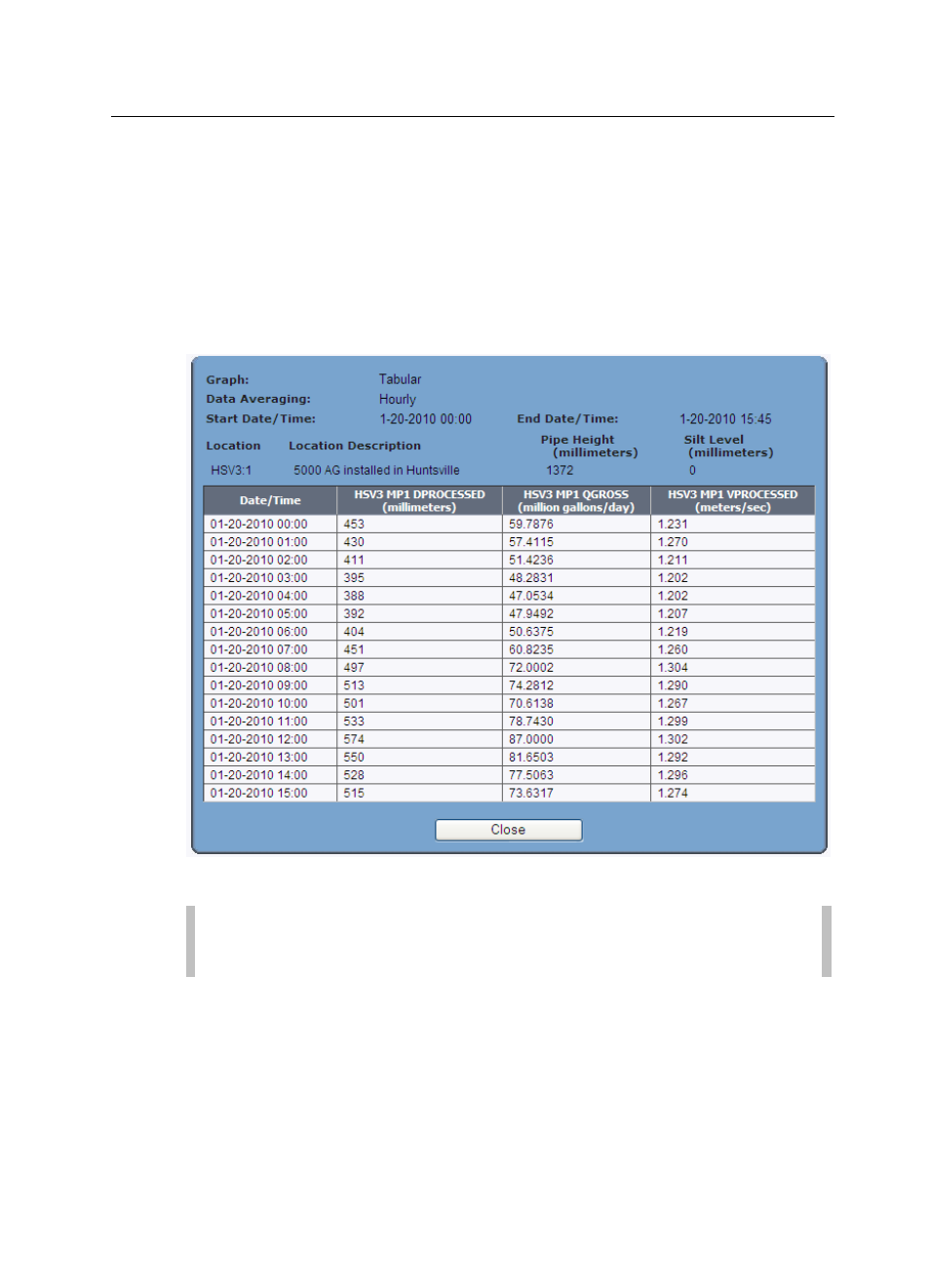This screenshot has width=930, height=1288.
Task: Select depth value 430
Action: coord(354,542)
